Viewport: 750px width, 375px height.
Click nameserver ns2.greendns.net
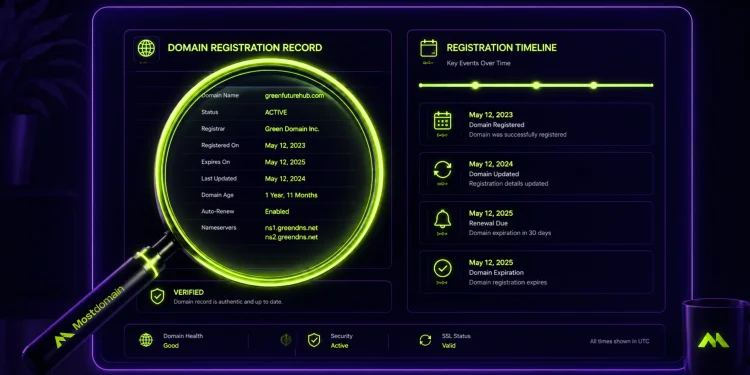click(291, 237)
